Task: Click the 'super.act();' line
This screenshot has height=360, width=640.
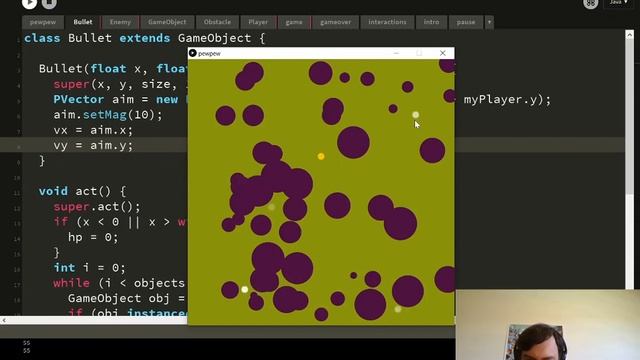Action: (x=97, y=207)
